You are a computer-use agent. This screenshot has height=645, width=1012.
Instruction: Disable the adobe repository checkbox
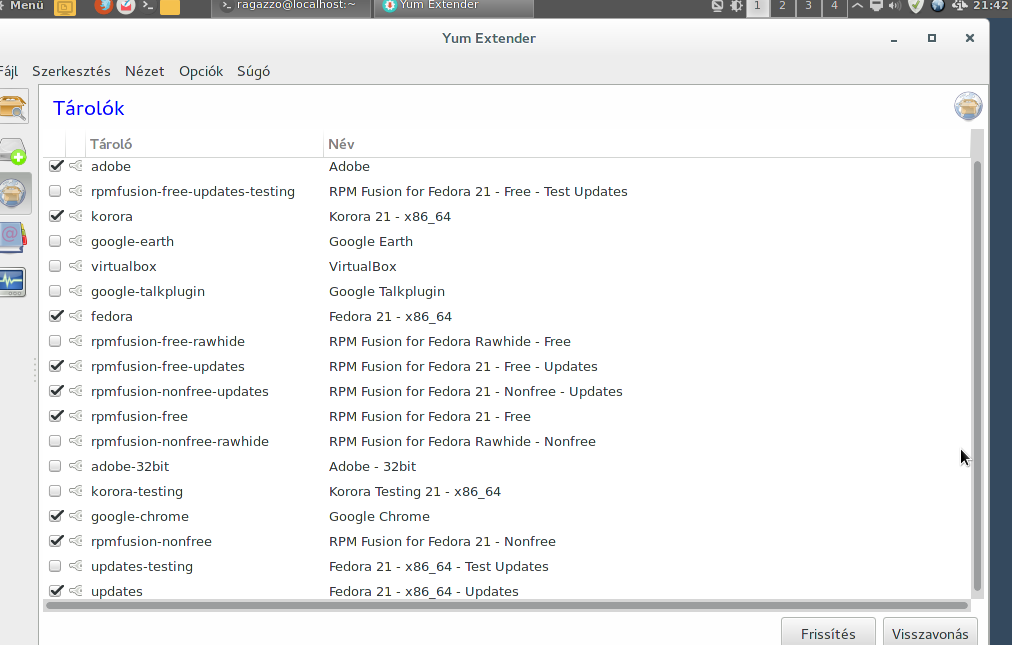pyautogui.click(x=56, y=166)
